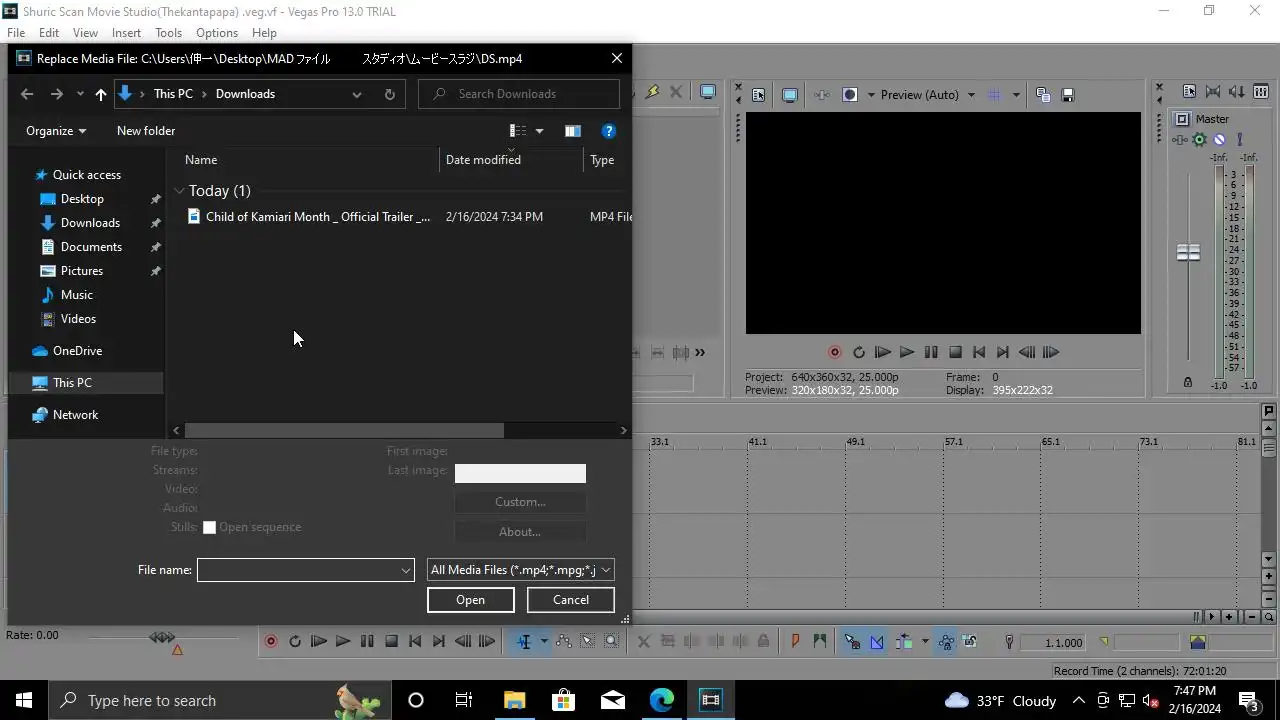Pause playback in the preview window
Screen dimensions: 1280x720
(931, 352)
